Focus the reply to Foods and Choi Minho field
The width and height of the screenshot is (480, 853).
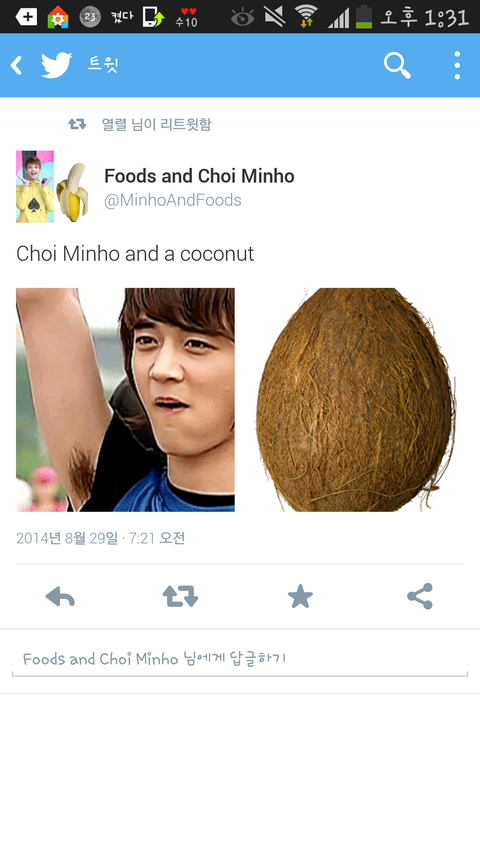[x=239, y=659]
